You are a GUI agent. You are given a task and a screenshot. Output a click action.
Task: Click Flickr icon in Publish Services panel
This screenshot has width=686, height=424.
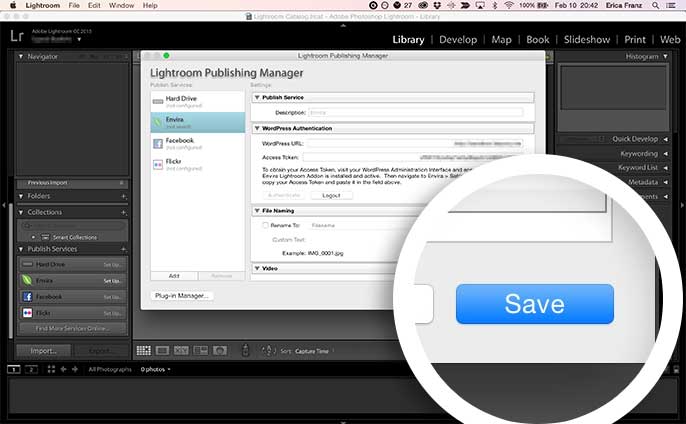tap(27, 312)
